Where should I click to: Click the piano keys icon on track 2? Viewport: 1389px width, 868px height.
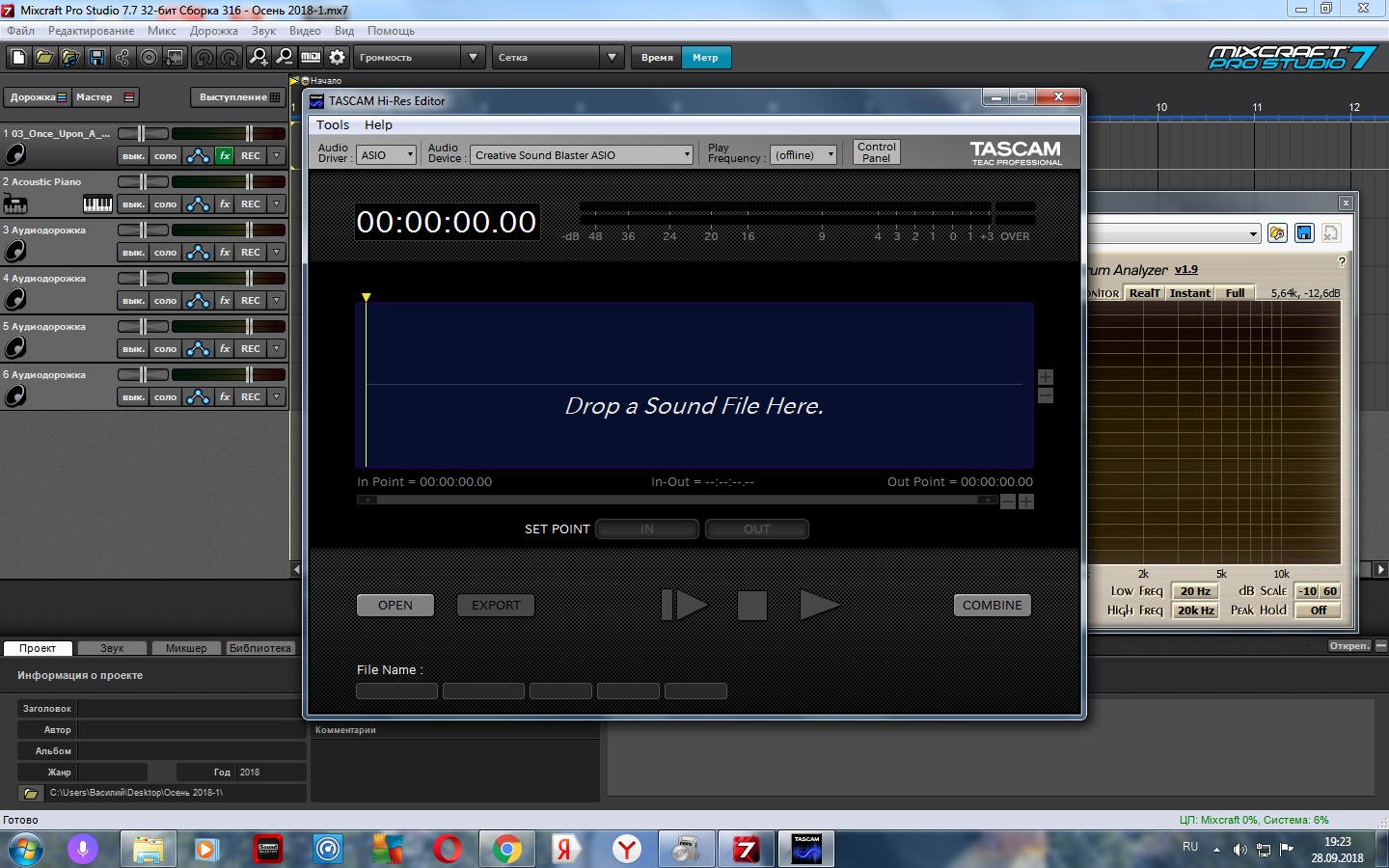[97, 203]
